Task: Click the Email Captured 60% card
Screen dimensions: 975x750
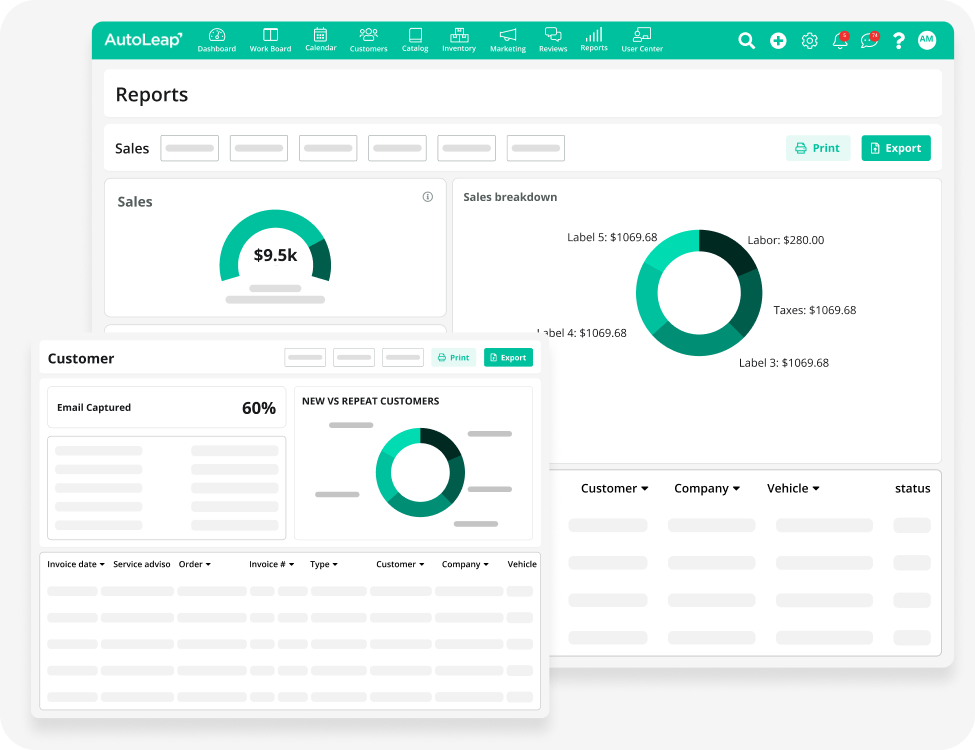Action: (167, 407)
